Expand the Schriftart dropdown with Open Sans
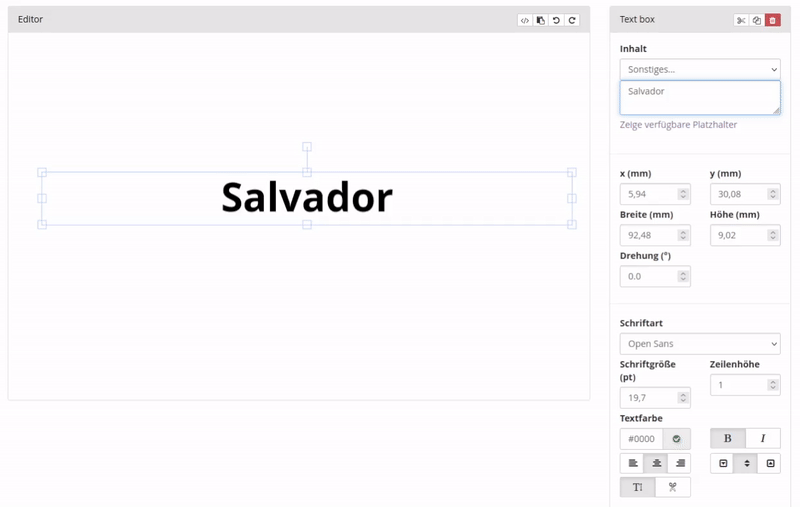This screenshot has width=800, height=507. coord(699,344)
